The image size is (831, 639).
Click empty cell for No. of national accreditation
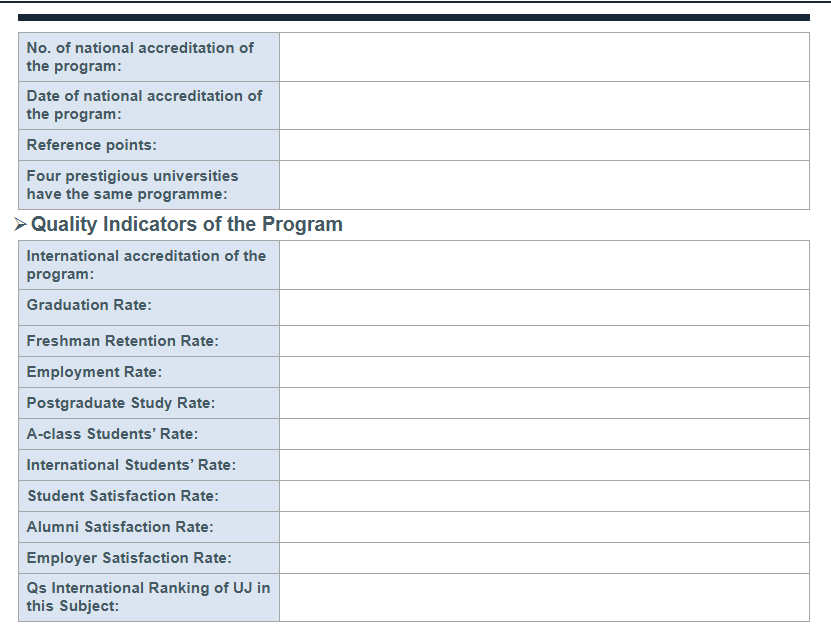(x=543, y=57)
